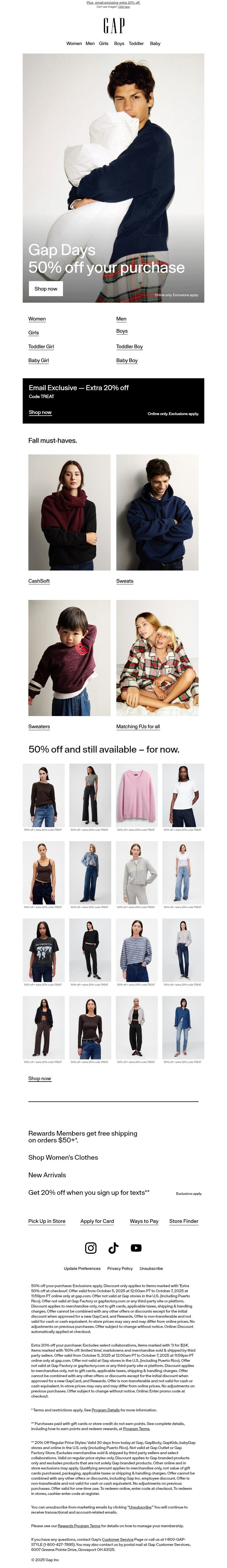Click the GAP logo at top

coord(113,25)
